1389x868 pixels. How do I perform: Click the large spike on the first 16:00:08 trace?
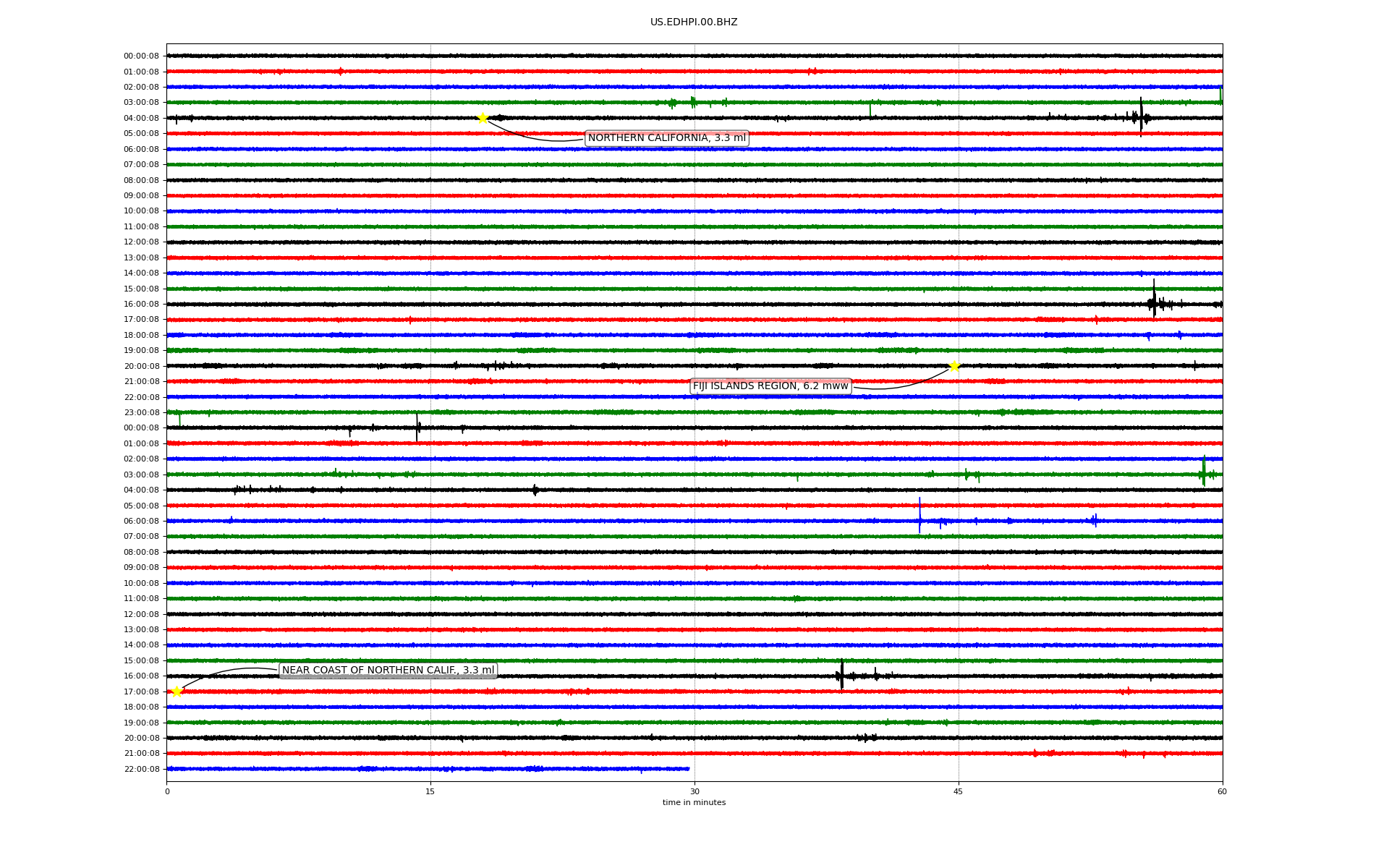coord(1154,300)
